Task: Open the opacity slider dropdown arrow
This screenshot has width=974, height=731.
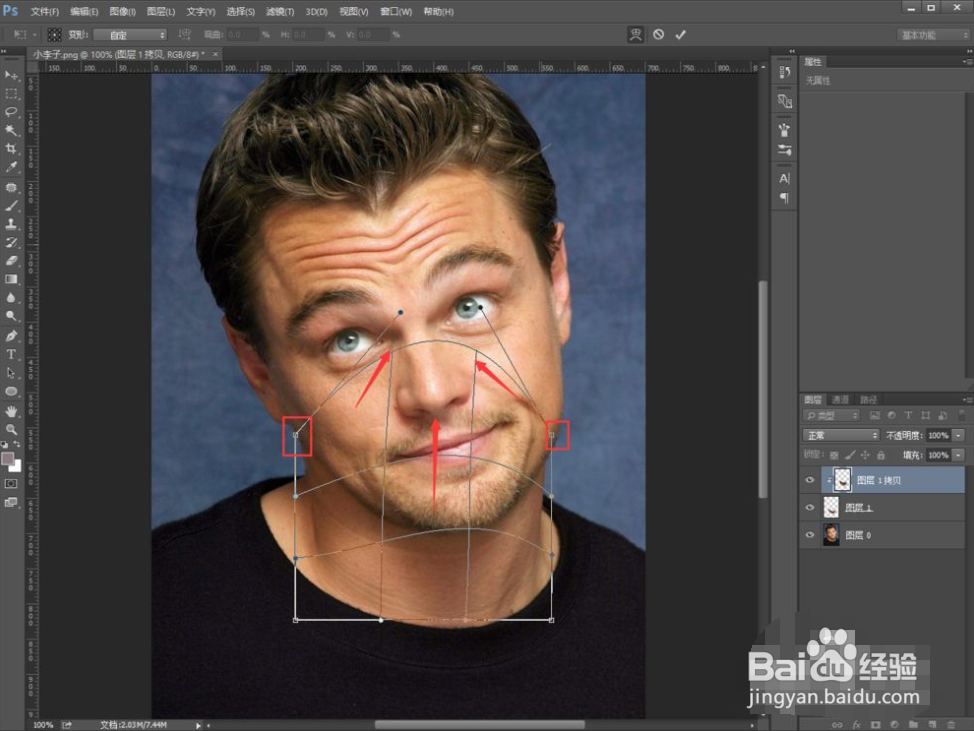Action: [x=959, y=435]
